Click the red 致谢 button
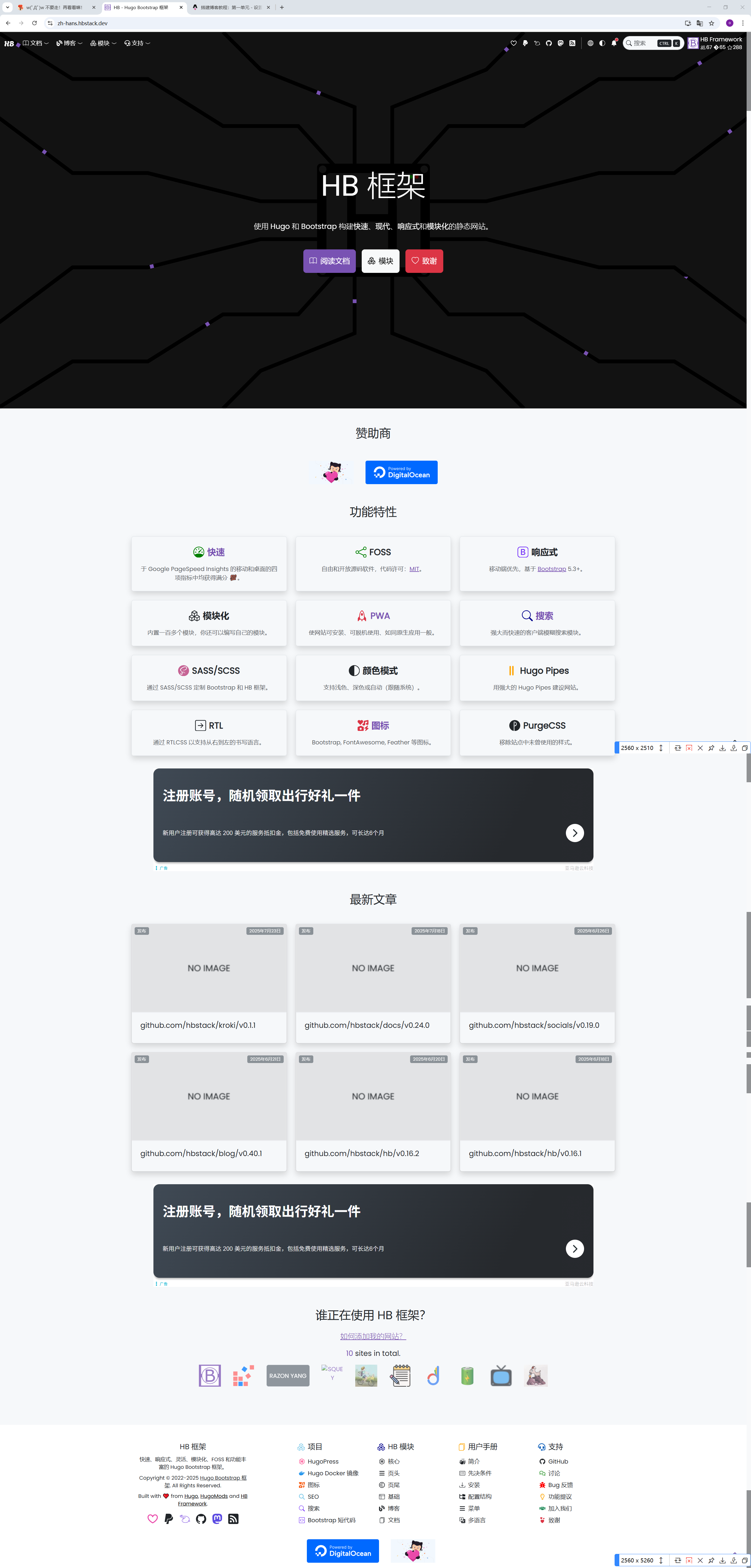Viewport: 751px width, 1568px height. pos(424,261)
